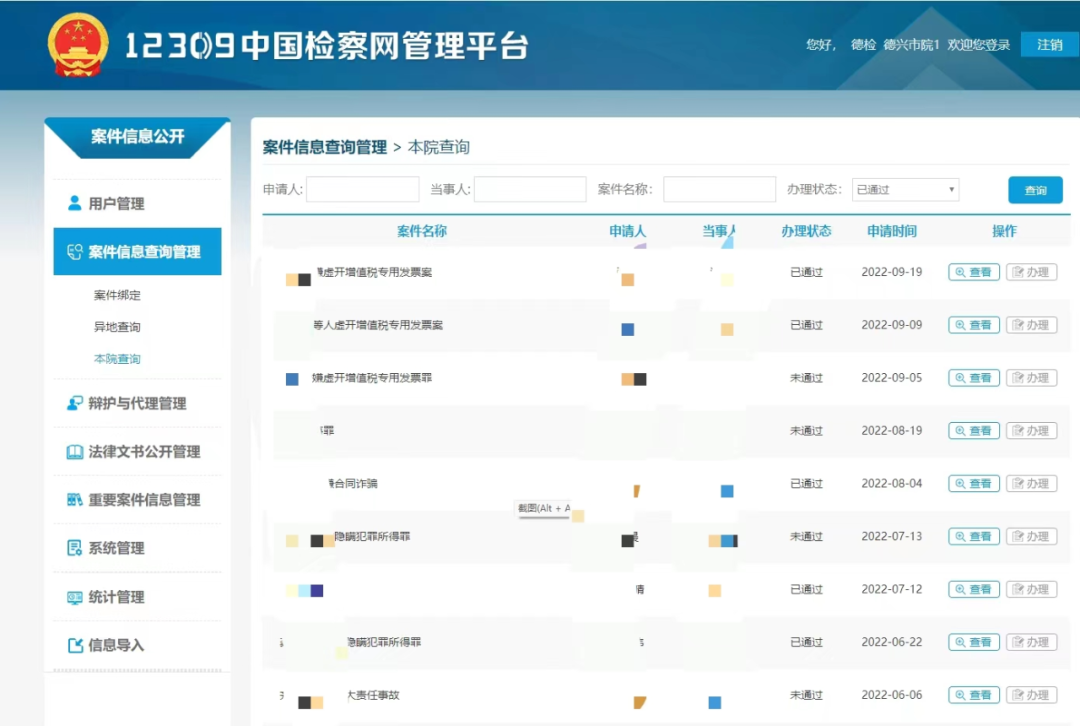
Task: Collapse the 案件信息查询管理 menu section
Action: click(144, 252)
